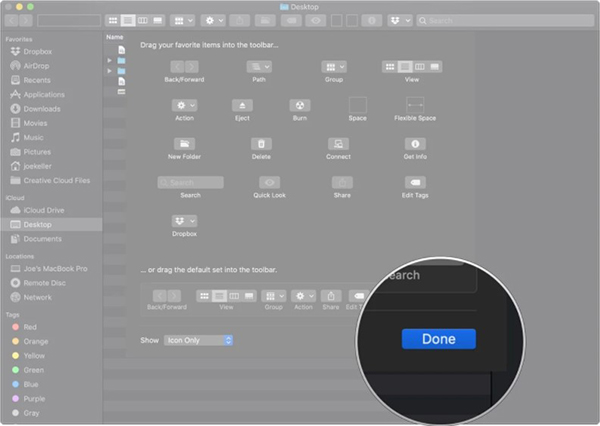This screenshot has width=600, height=426.
Task: Open Dropbox in the Favorites sidebar
Action: [37, 51]
